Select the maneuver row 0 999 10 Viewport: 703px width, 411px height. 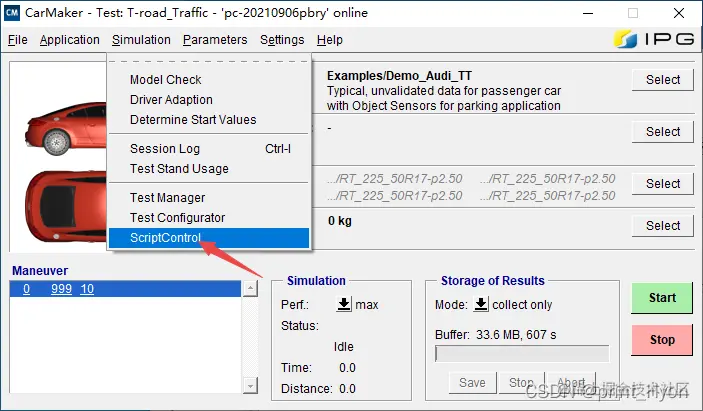tap(125, 289)
